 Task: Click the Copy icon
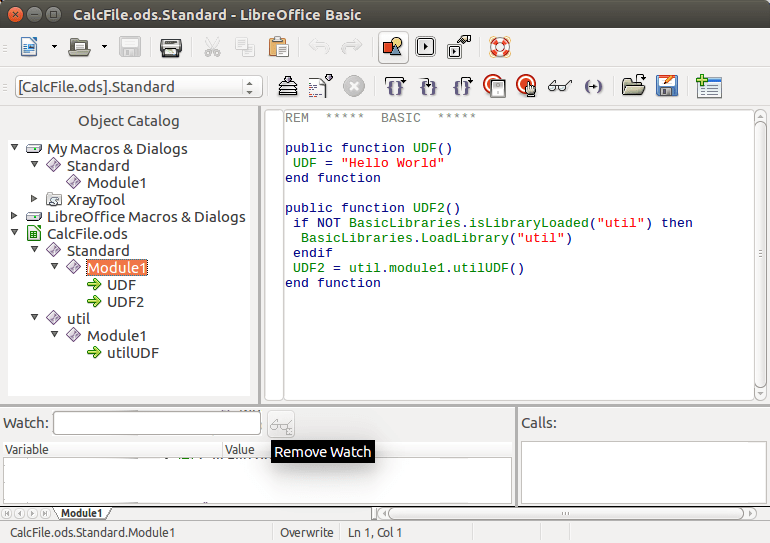pyautogui.click(x=245, y=47)
